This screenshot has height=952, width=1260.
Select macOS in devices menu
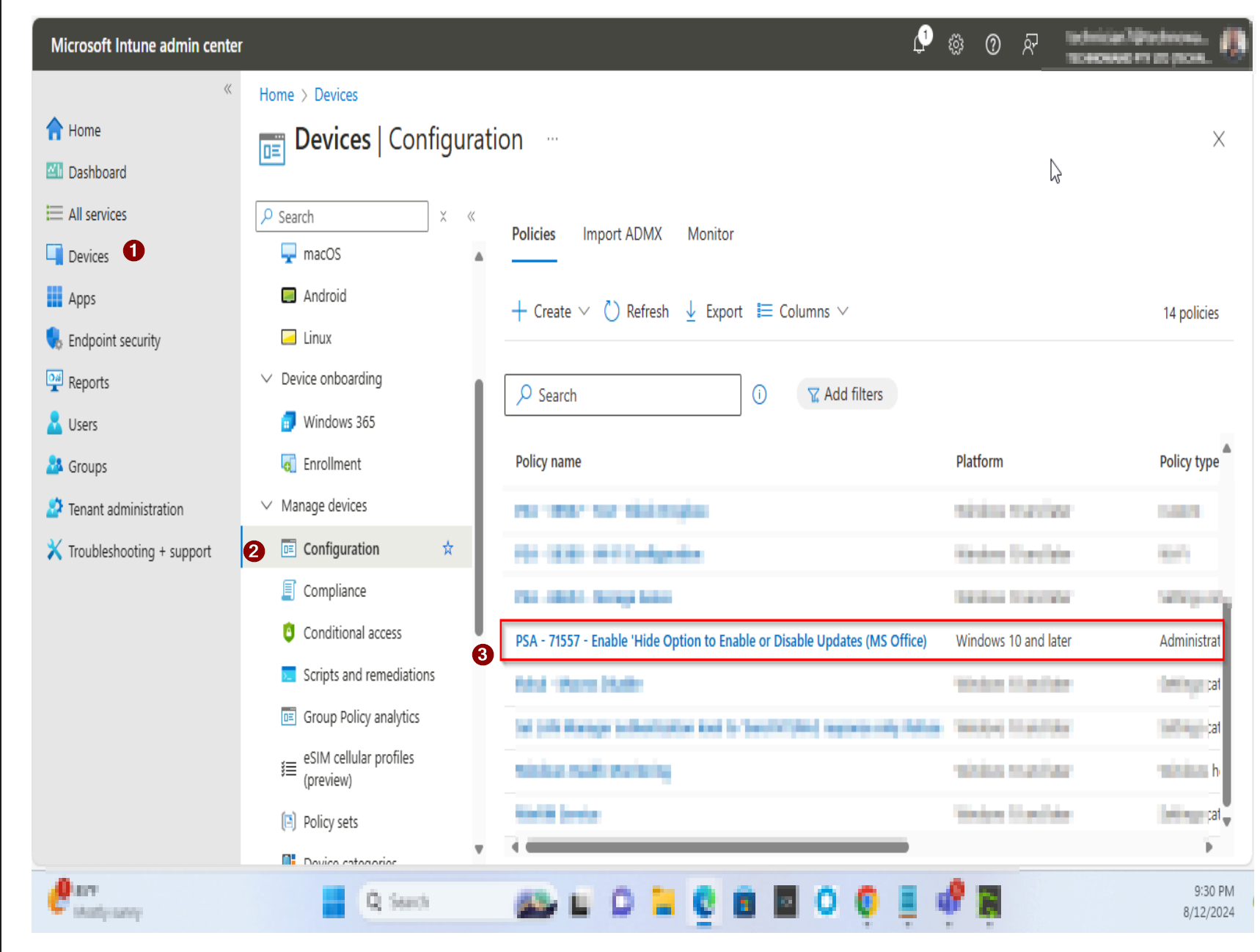click(x=312, y=254)
